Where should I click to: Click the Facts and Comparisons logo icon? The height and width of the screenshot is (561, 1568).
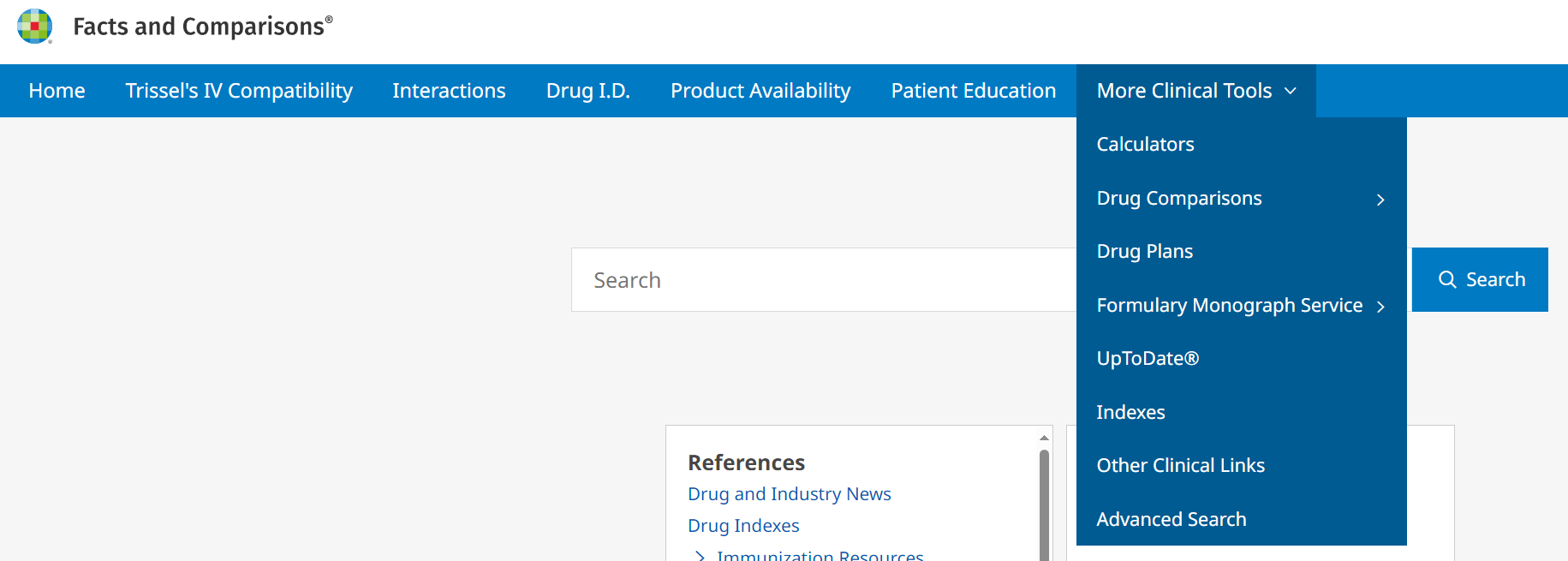tap(35, 26)
